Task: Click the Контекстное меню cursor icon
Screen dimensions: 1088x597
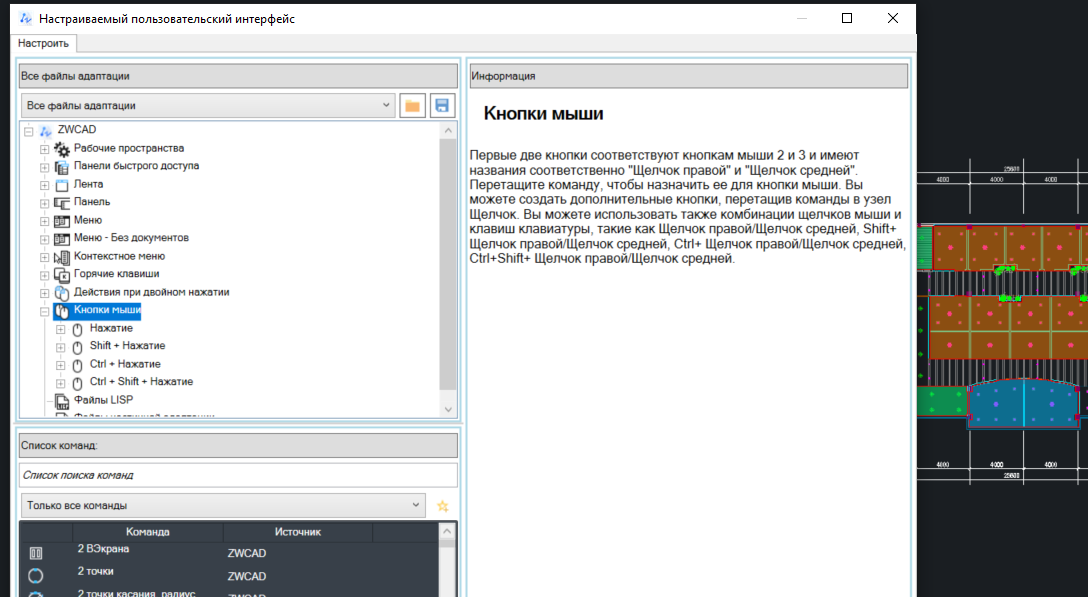Action: 61,257
